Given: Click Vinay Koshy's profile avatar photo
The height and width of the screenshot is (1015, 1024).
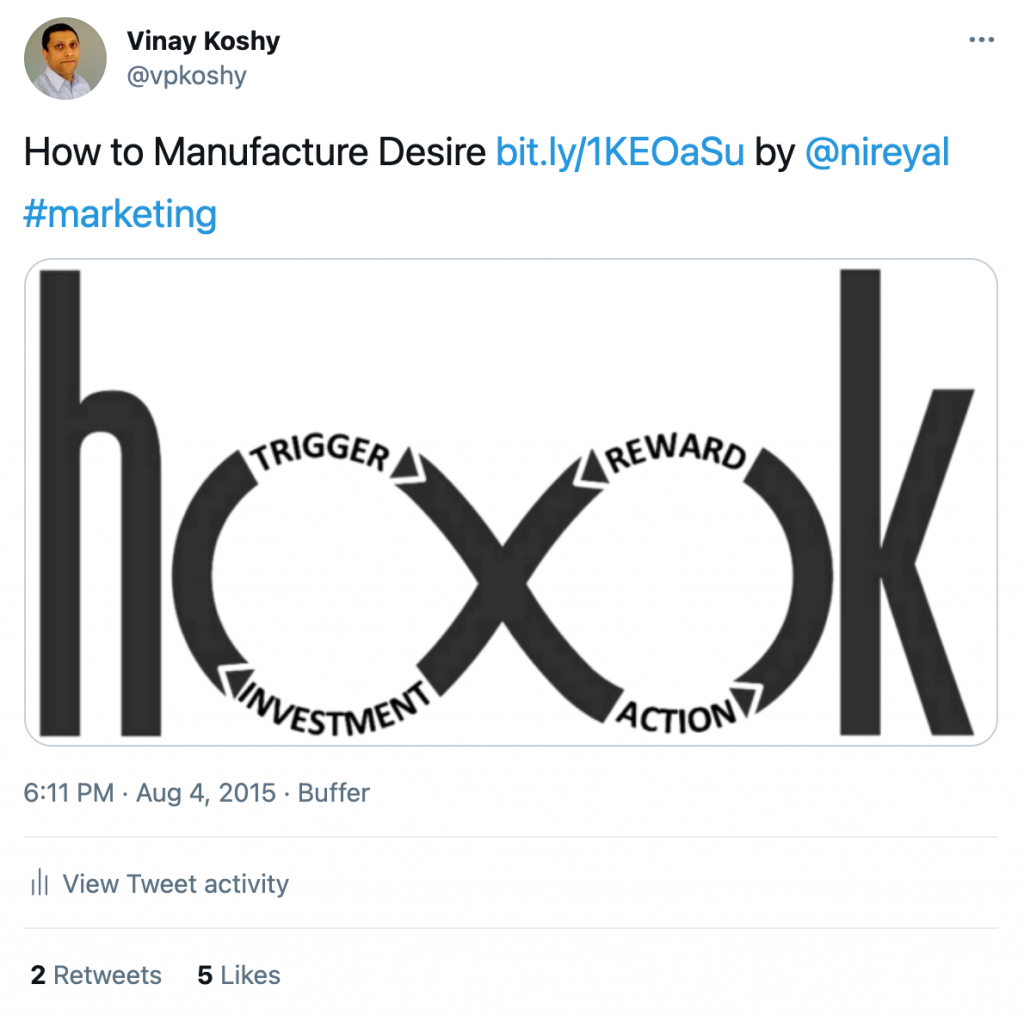Looking at the screenshot, I should point(65,59).
